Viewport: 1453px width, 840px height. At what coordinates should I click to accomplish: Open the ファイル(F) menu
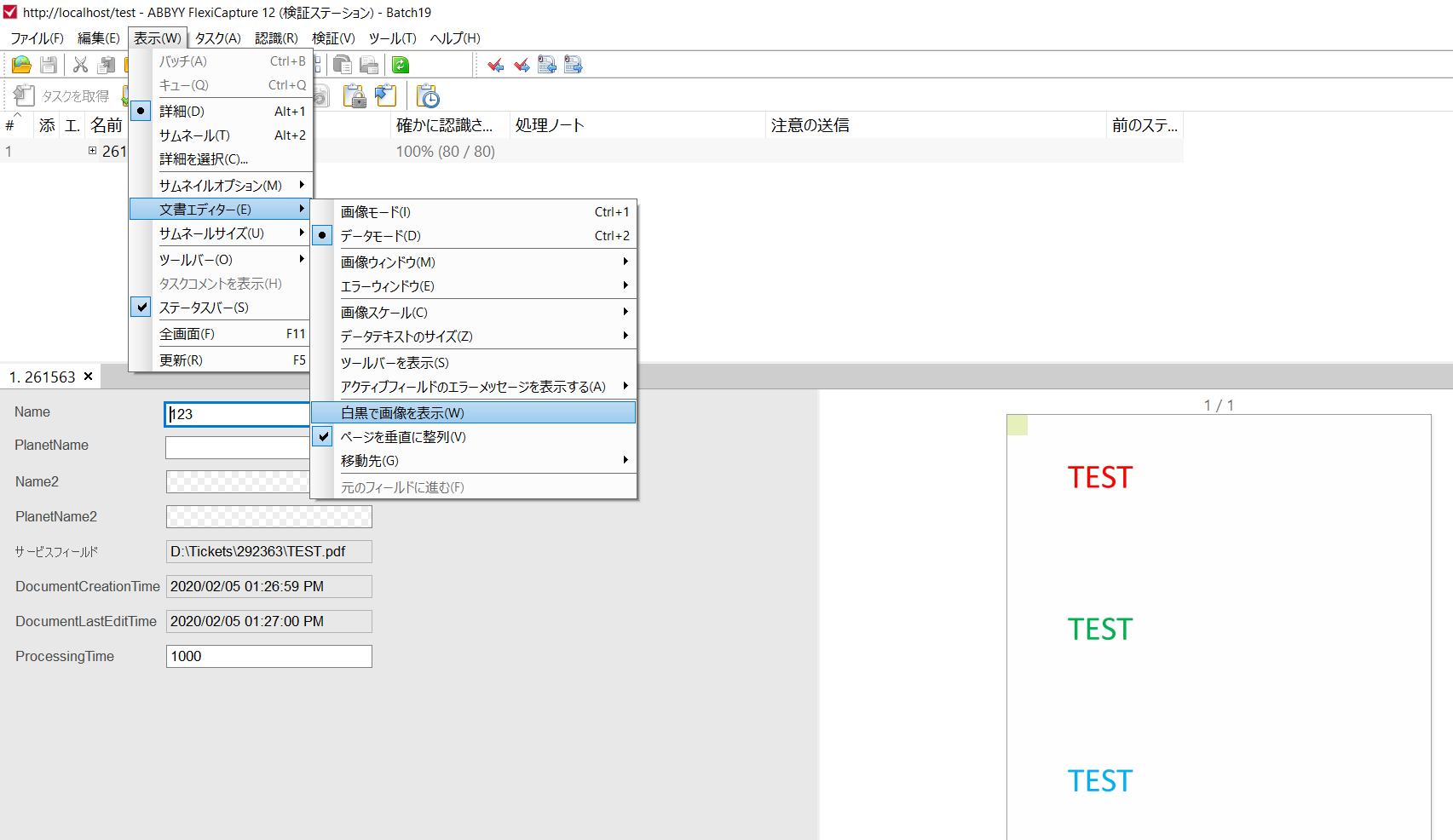pos(37,38)
